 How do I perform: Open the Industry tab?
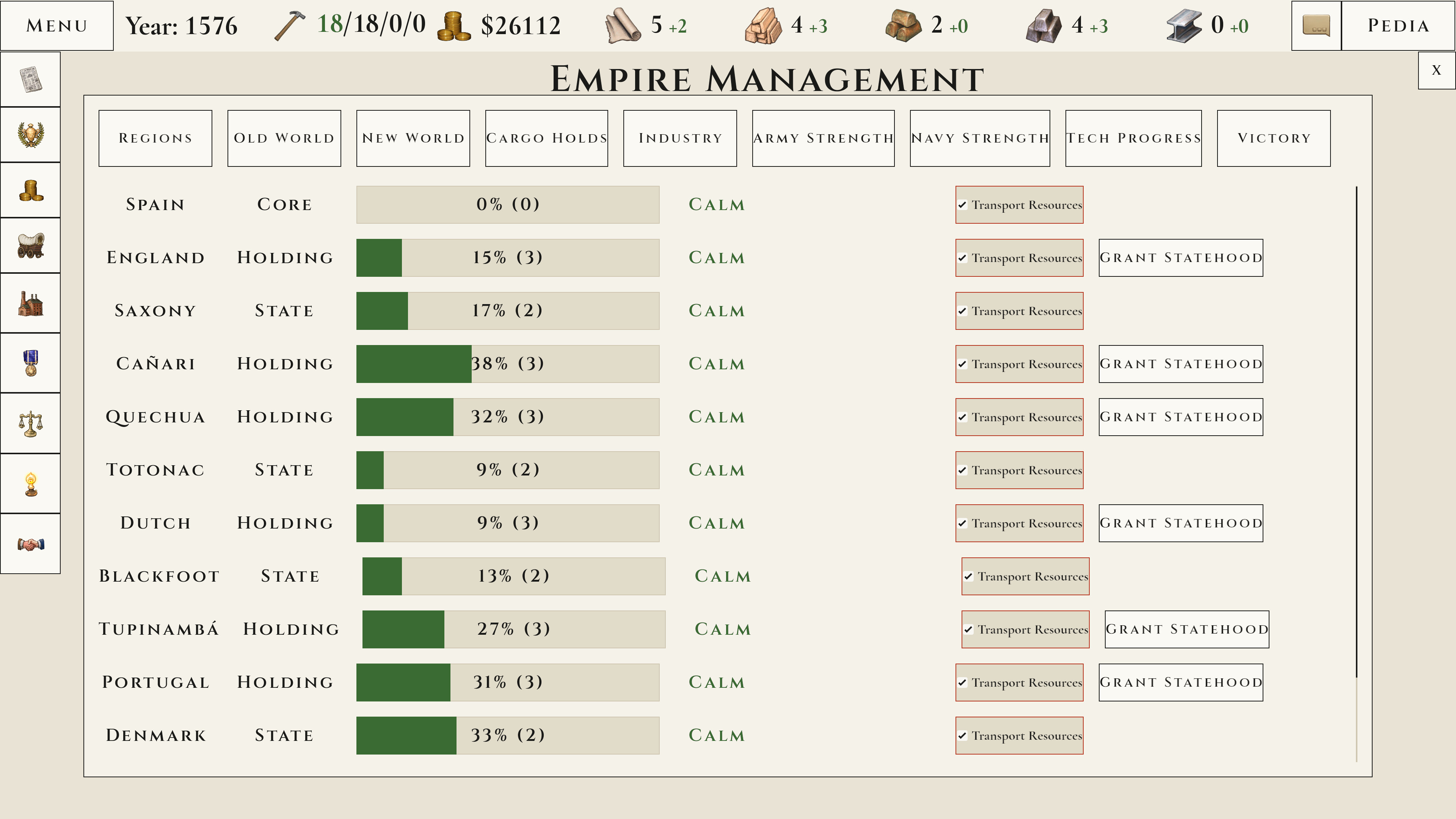[680, 138]
